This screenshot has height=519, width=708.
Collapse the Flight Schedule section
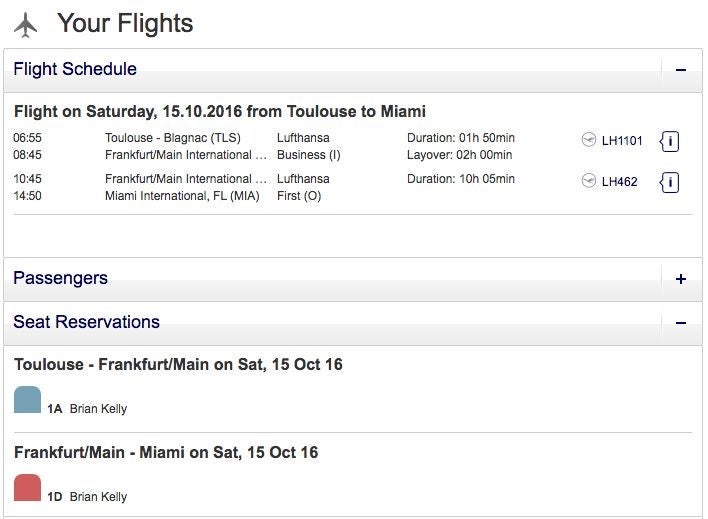point(681,70)
